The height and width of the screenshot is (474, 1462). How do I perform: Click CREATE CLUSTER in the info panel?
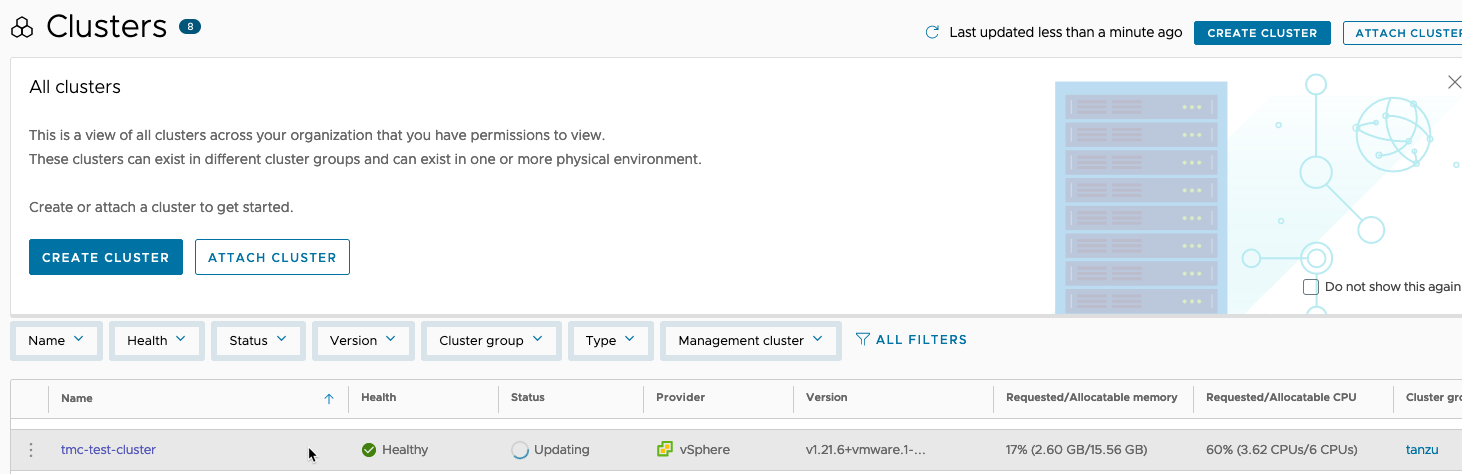(x=106, y=257)
